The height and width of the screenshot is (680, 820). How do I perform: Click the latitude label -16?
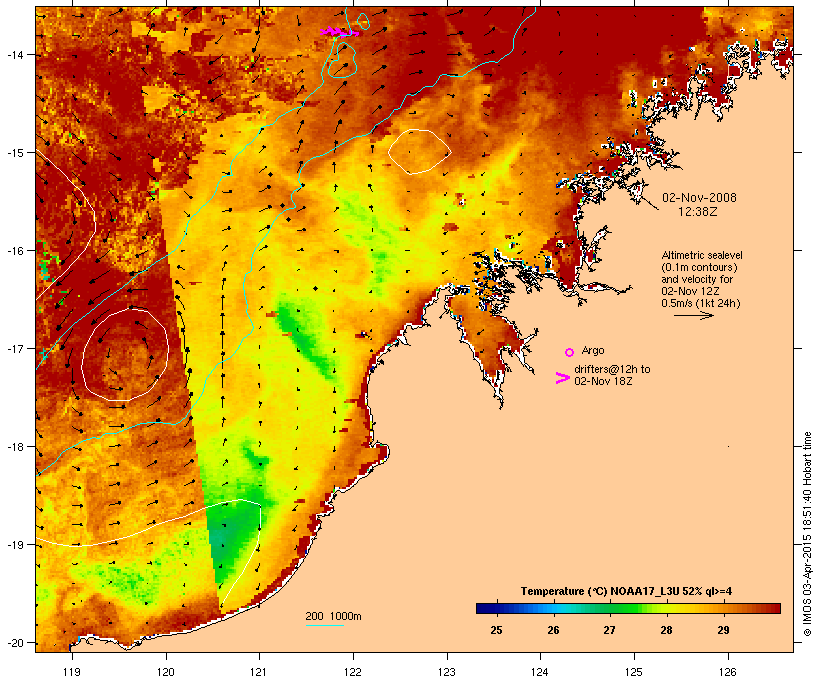click(x=14, y=251)
